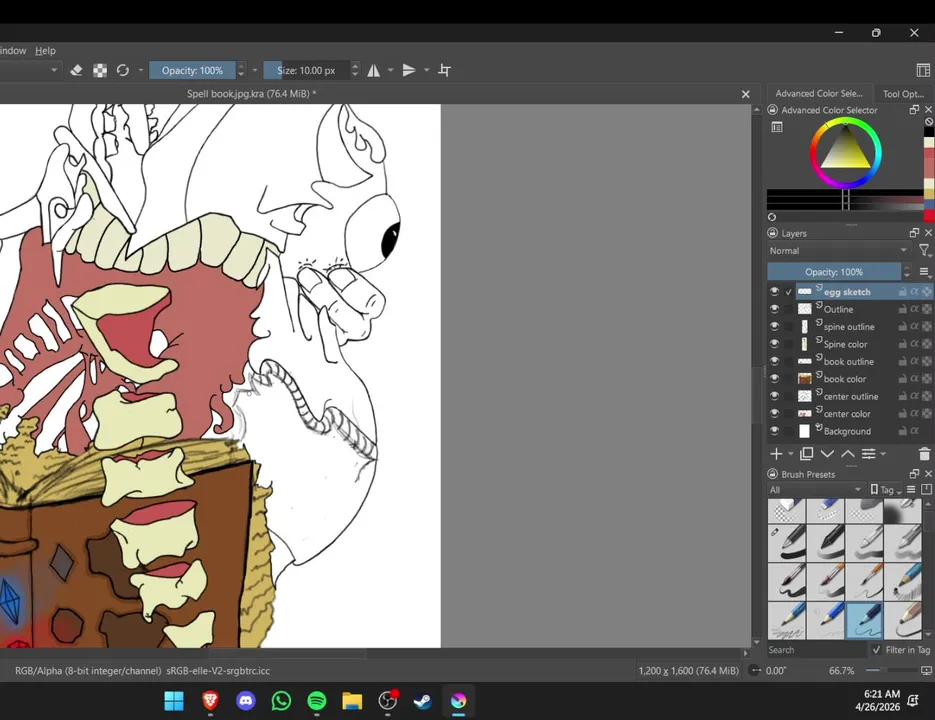
Task: Select Spell book.jpg.kra document tab
Action: 251,94
